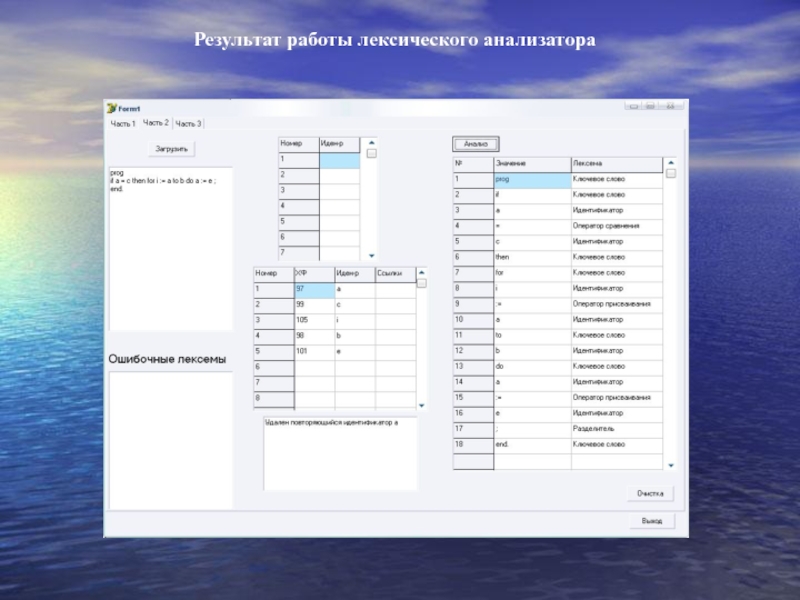The width and height of the screenshot is (800, 600).
Task: Click 'Оператор сравнения' cell in row 4
Action: click(617, 226)
